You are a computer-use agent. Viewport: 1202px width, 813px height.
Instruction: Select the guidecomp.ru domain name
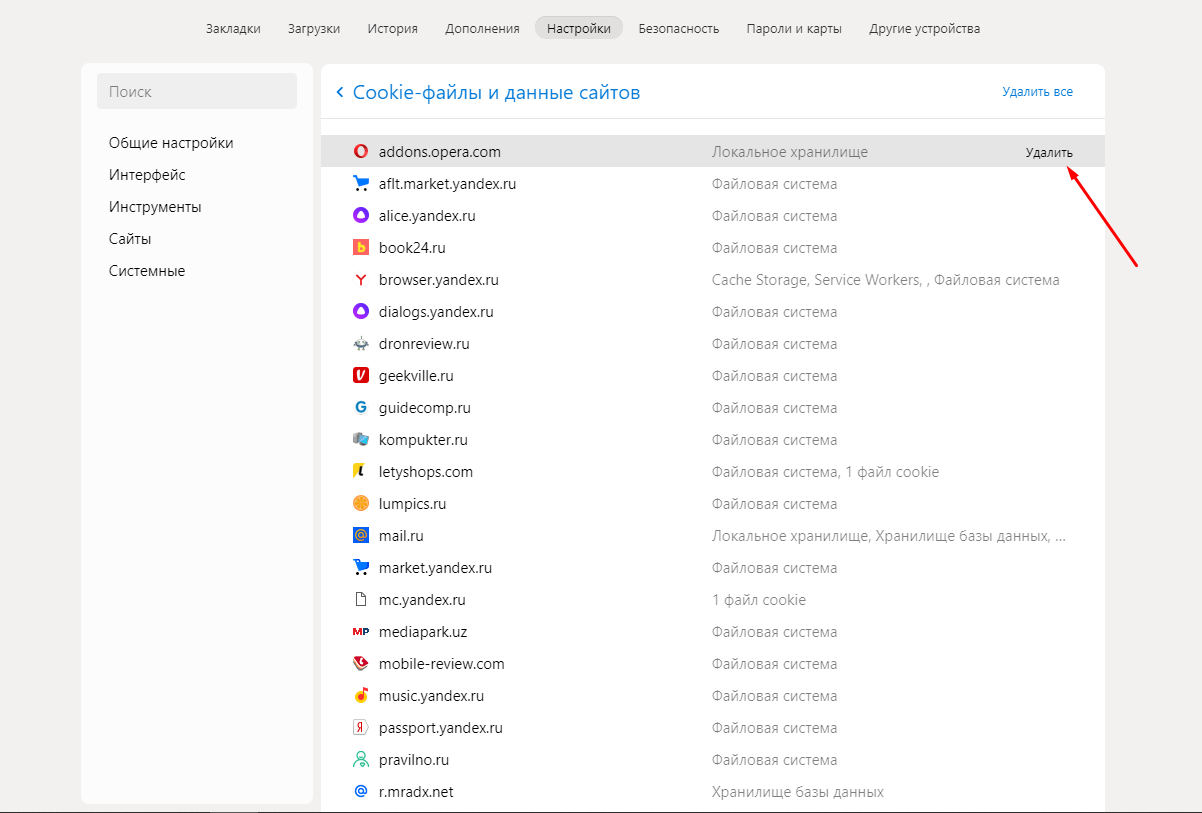coord(425,408)
